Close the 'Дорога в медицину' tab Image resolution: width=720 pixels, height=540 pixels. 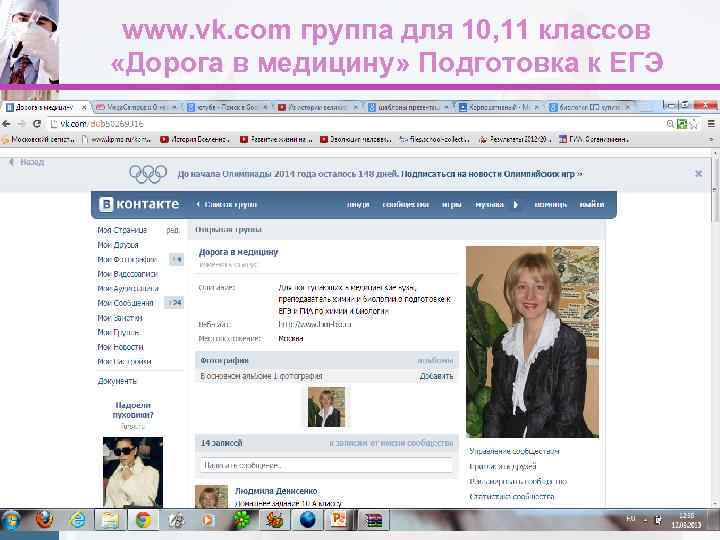84,107
